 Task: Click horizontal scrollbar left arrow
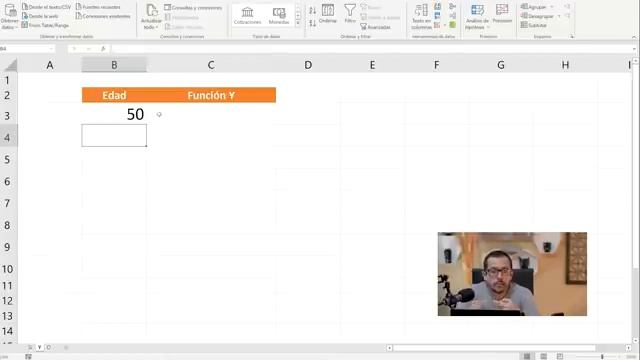click(389, 348)
